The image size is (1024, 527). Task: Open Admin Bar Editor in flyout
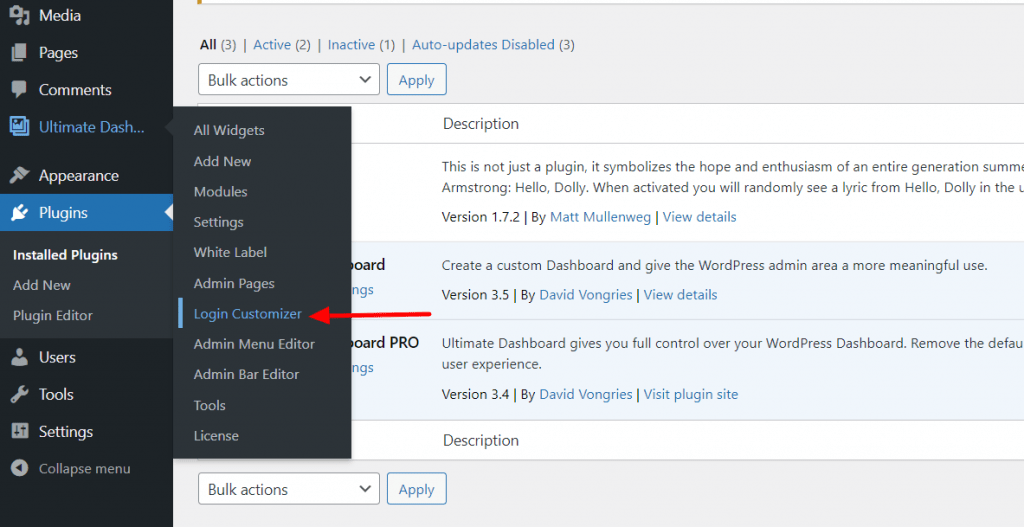pos(246,374)
